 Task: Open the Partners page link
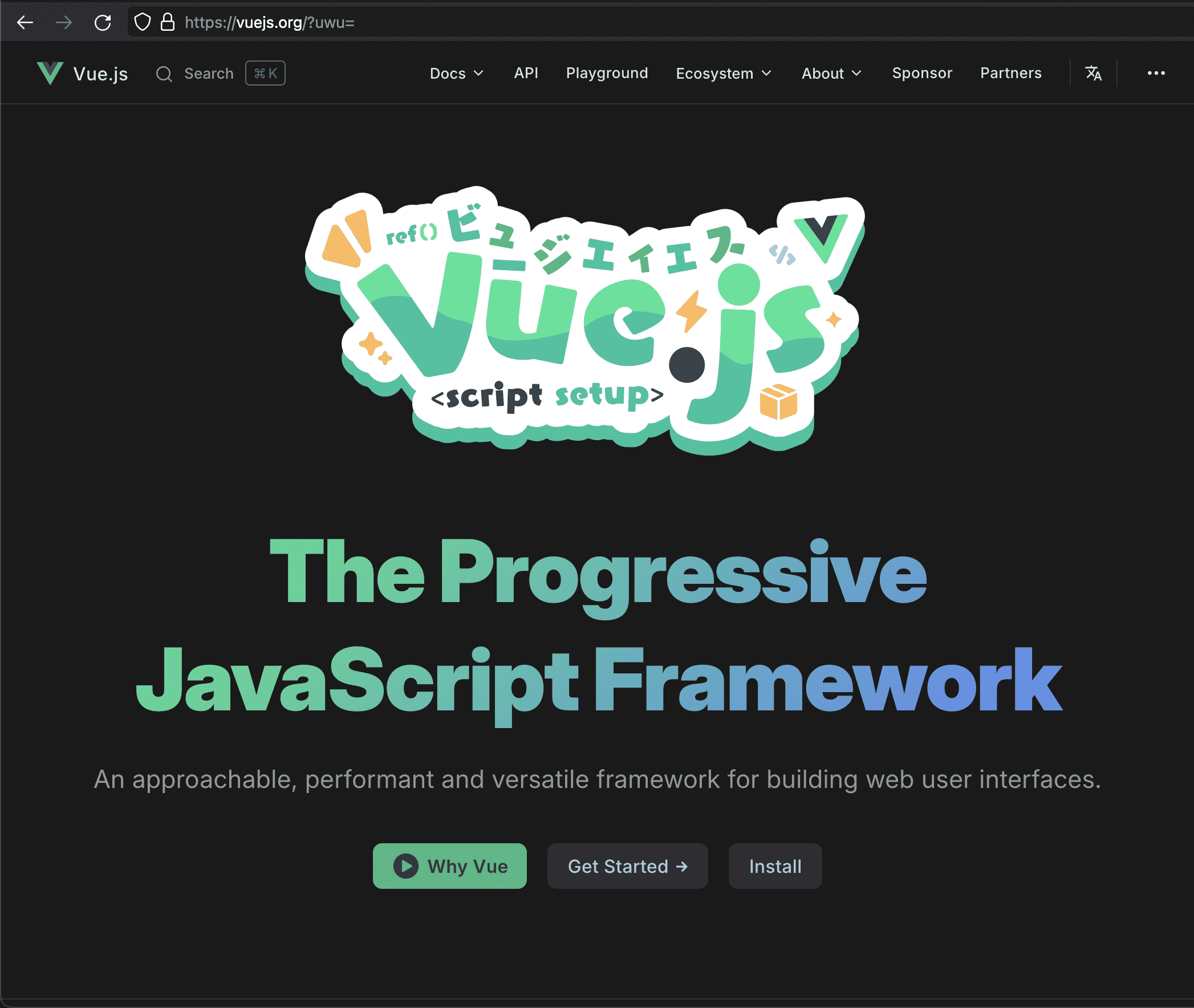[1010, 73]
